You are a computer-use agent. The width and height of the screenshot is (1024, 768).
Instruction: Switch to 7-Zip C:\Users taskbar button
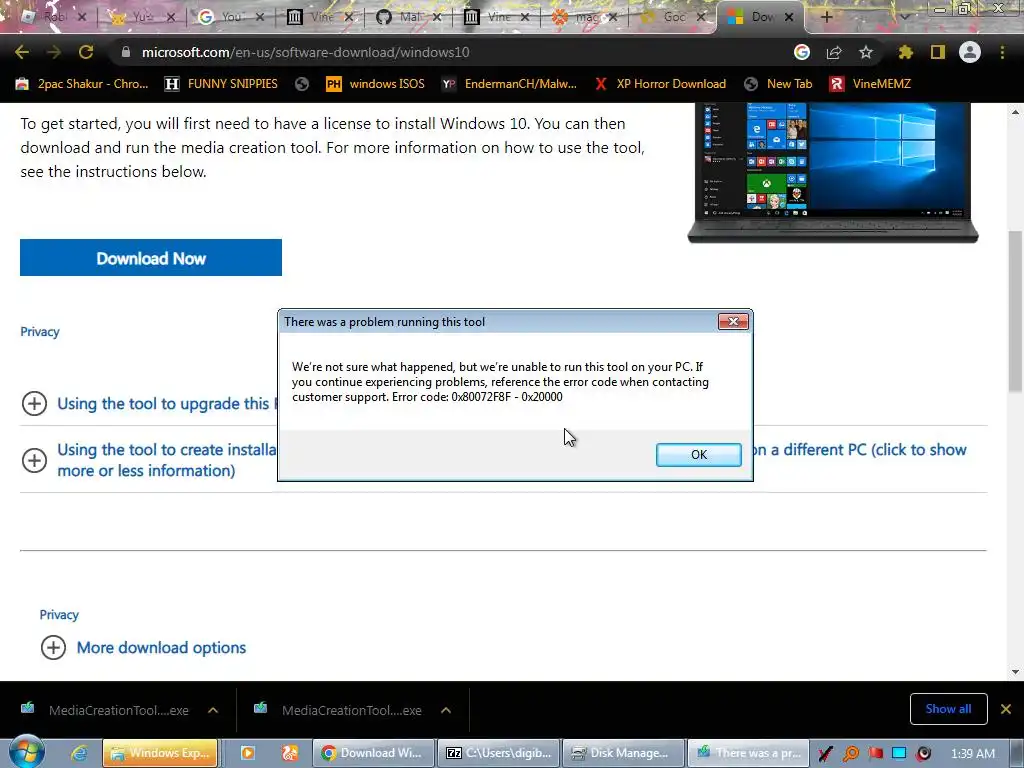pos(498,753)
